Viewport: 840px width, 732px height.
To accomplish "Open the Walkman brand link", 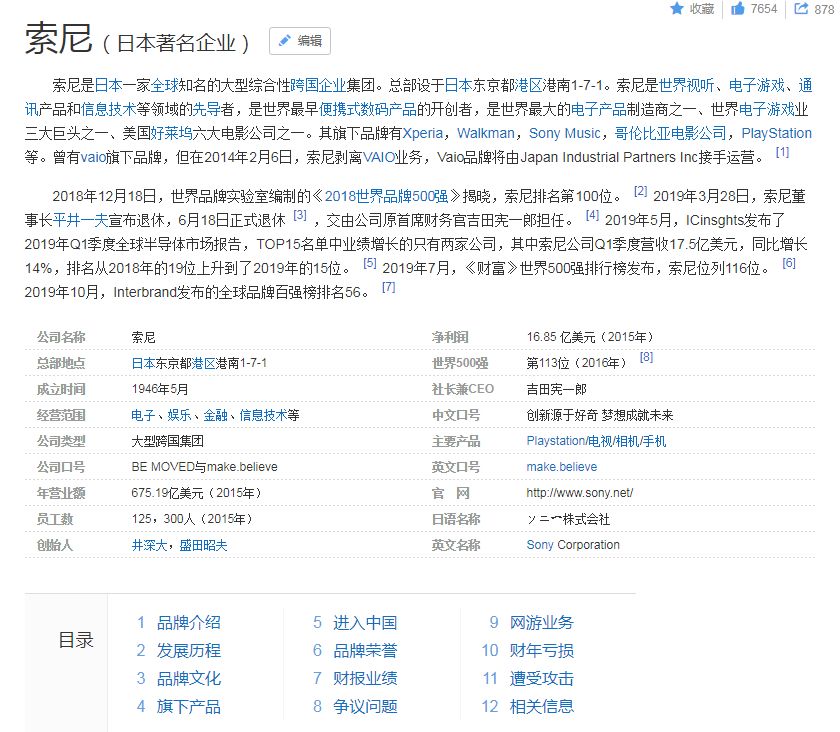I will [485, 133].
